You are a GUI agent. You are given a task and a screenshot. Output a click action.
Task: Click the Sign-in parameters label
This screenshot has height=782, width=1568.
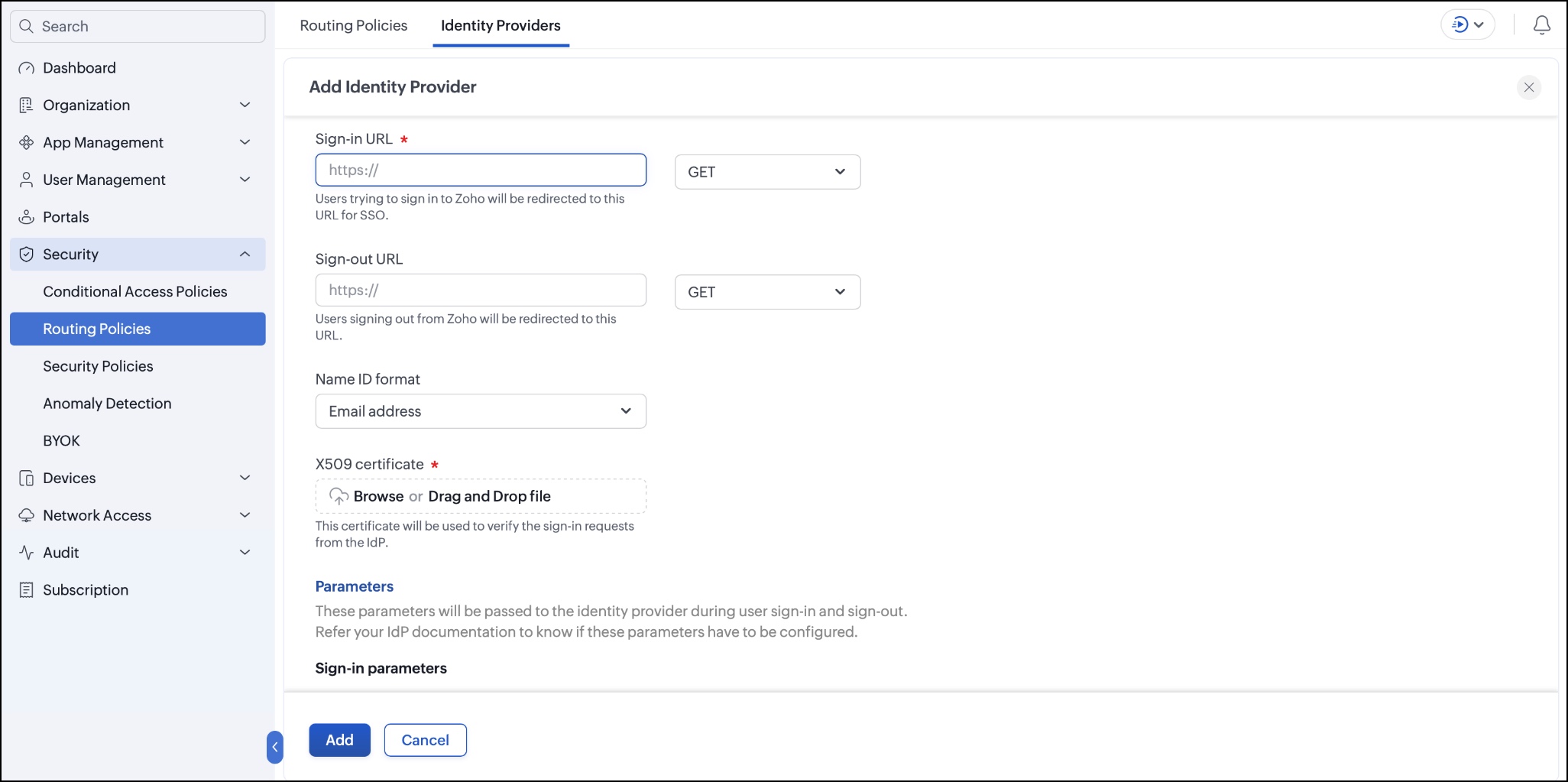coord(381,668)
